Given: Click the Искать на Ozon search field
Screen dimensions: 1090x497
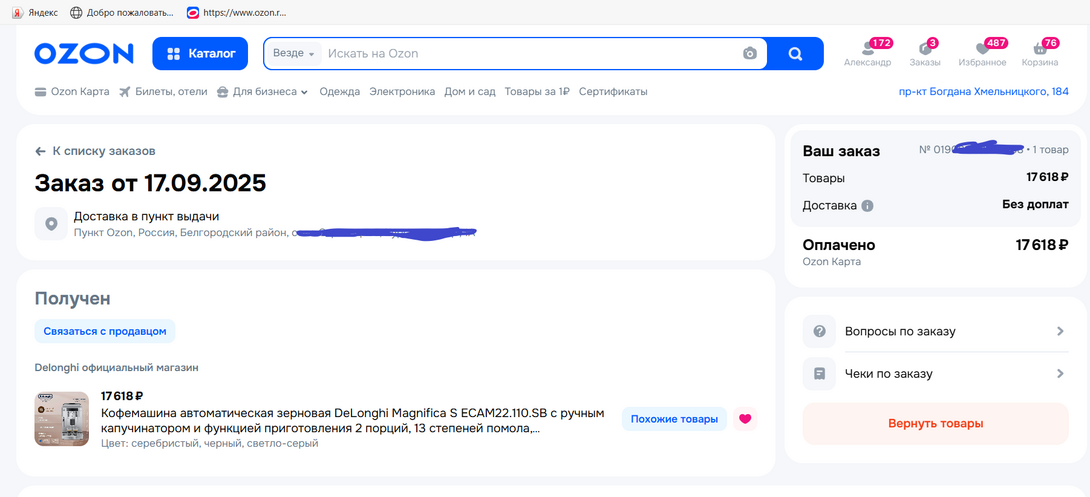Looking at the screenshot, I should (x=530, y=54).
